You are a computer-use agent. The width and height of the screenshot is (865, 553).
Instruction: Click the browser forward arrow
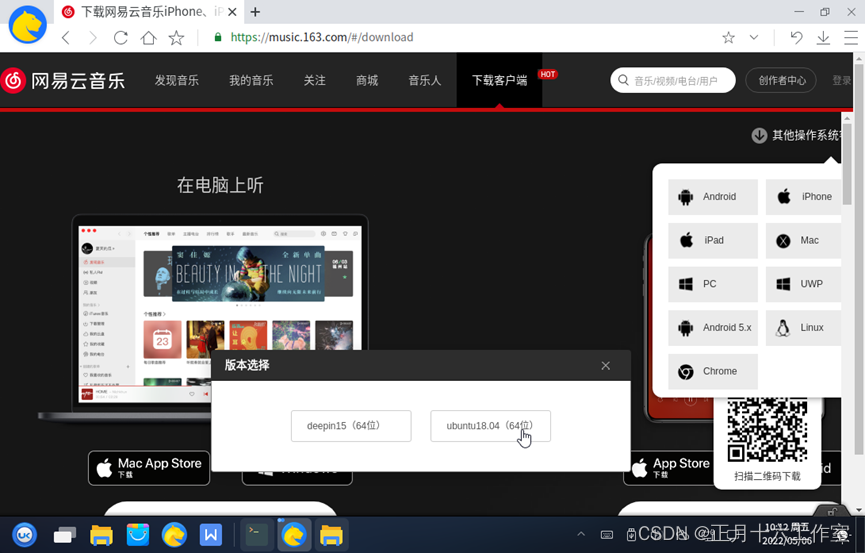coord(93,38)
